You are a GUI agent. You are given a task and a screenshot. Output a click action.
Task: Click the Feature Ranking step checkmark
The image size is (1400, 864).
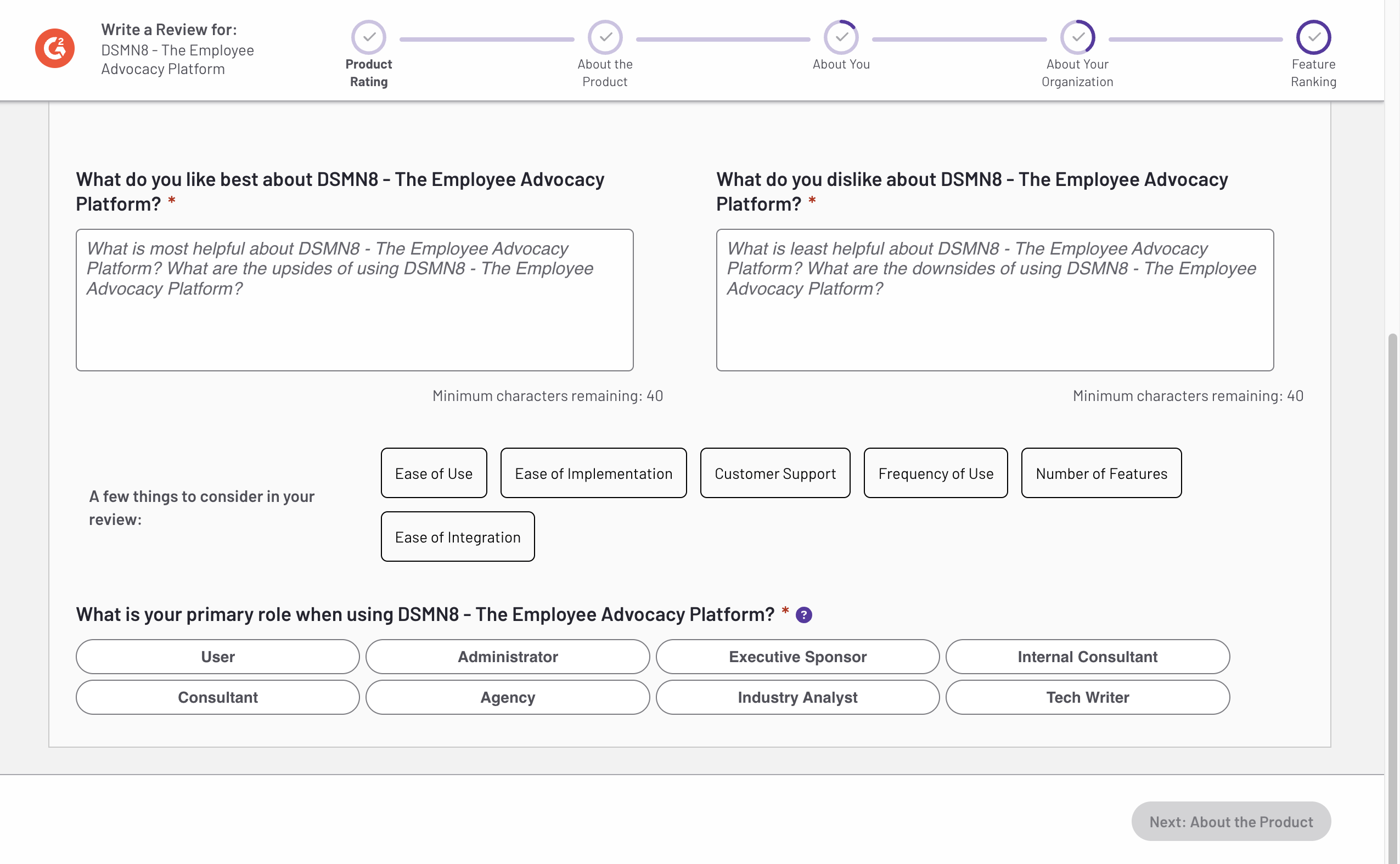(1313, 37)
